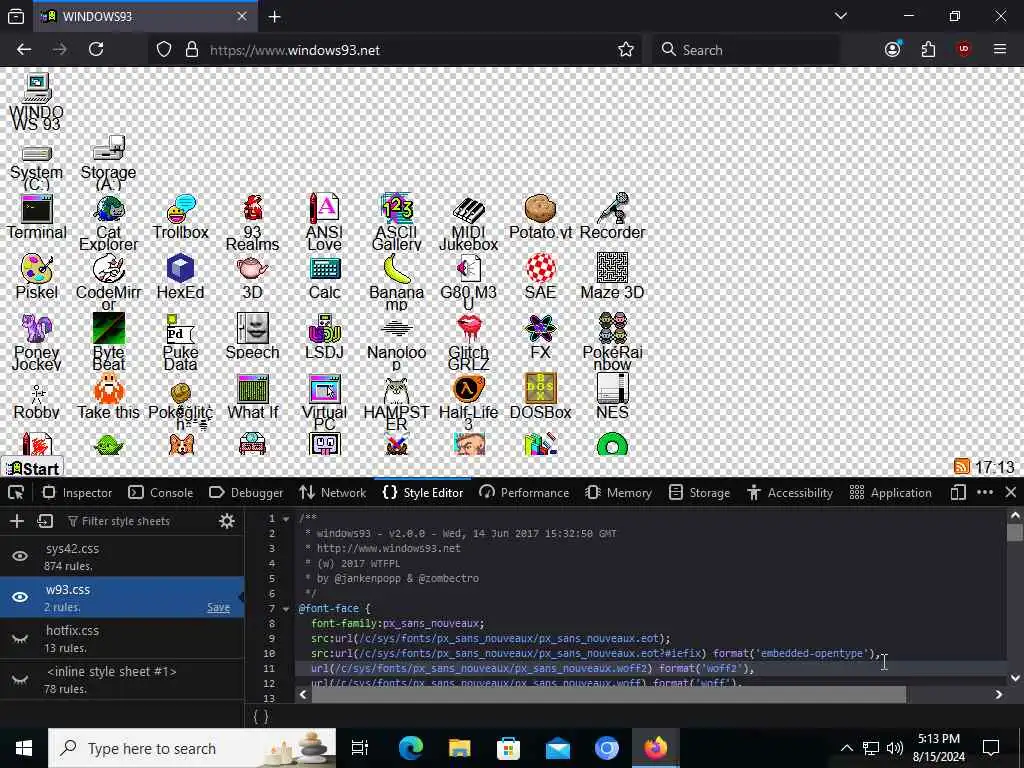The width and height of the screenshot is (1024, 768).
Task: Open Maze 3D icon
Action: point(612,278)
